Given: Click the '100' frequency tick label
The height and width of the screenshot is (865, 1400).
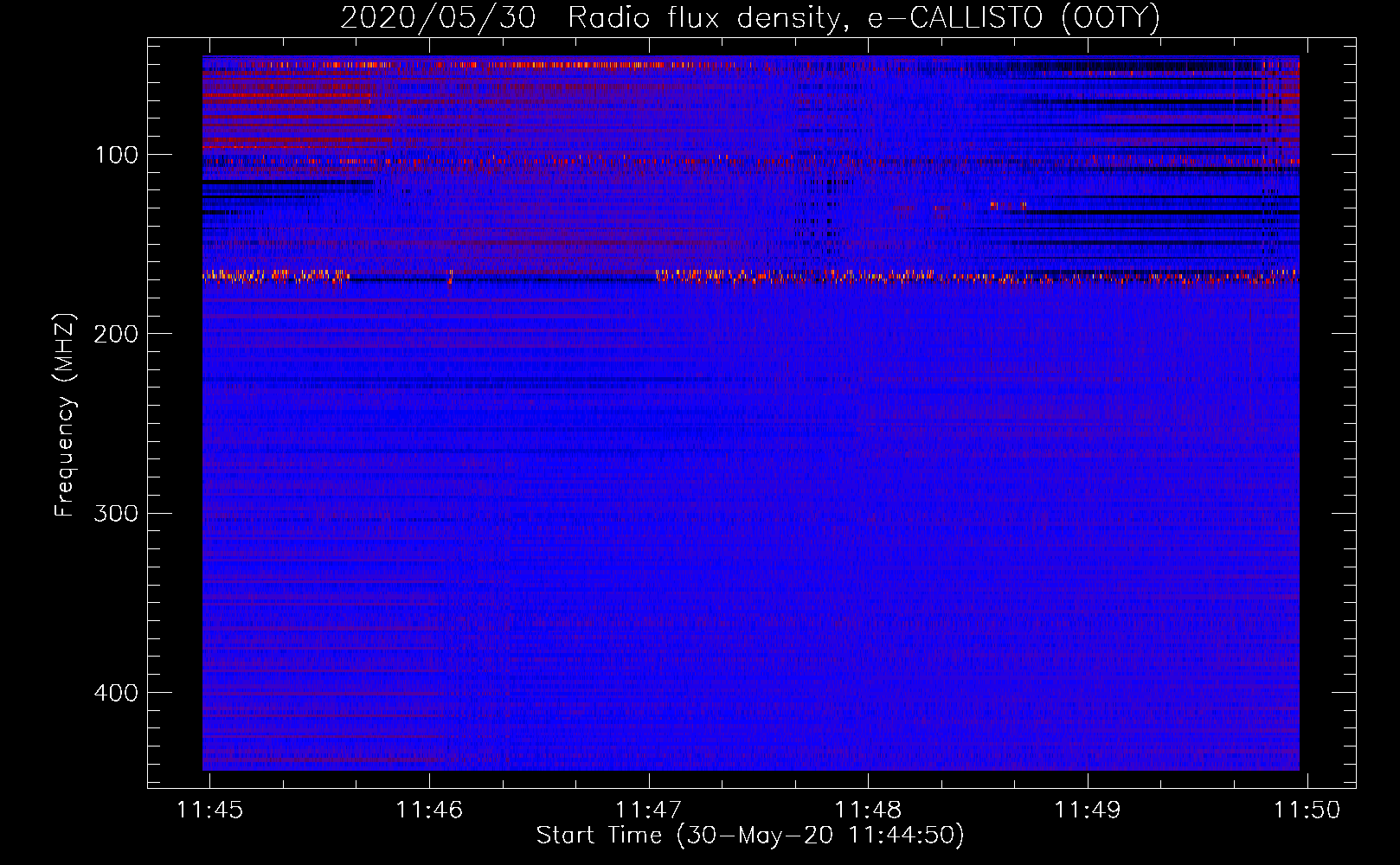Looking at the screenshot, I should click(117, 155).
